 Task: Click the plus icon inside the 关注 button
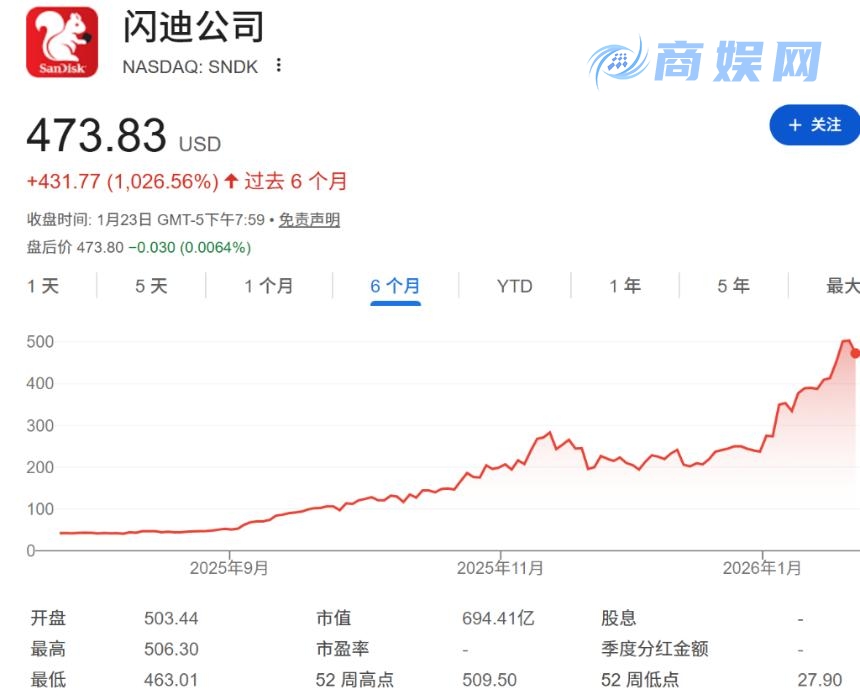click(795, 125)
